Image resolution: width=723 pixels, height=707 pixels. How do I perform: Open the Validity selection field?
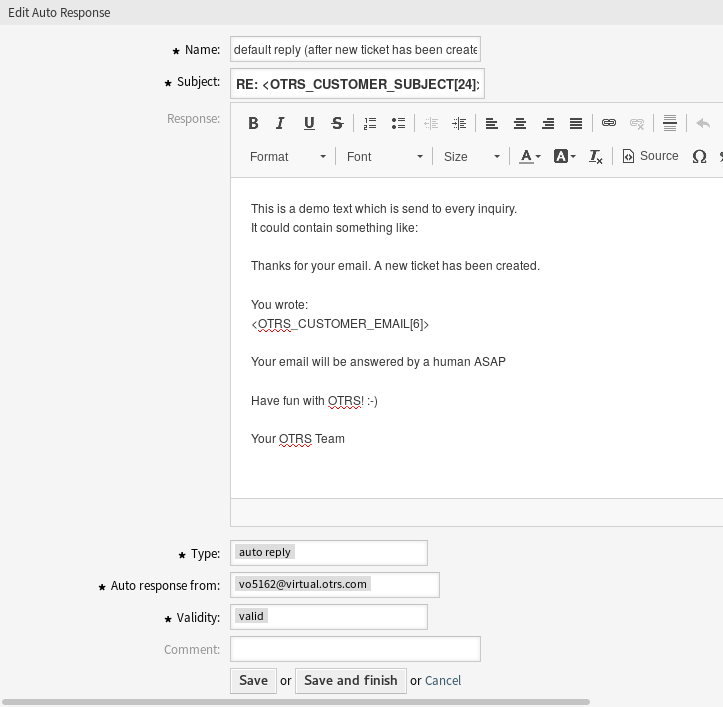pos(329,617)
